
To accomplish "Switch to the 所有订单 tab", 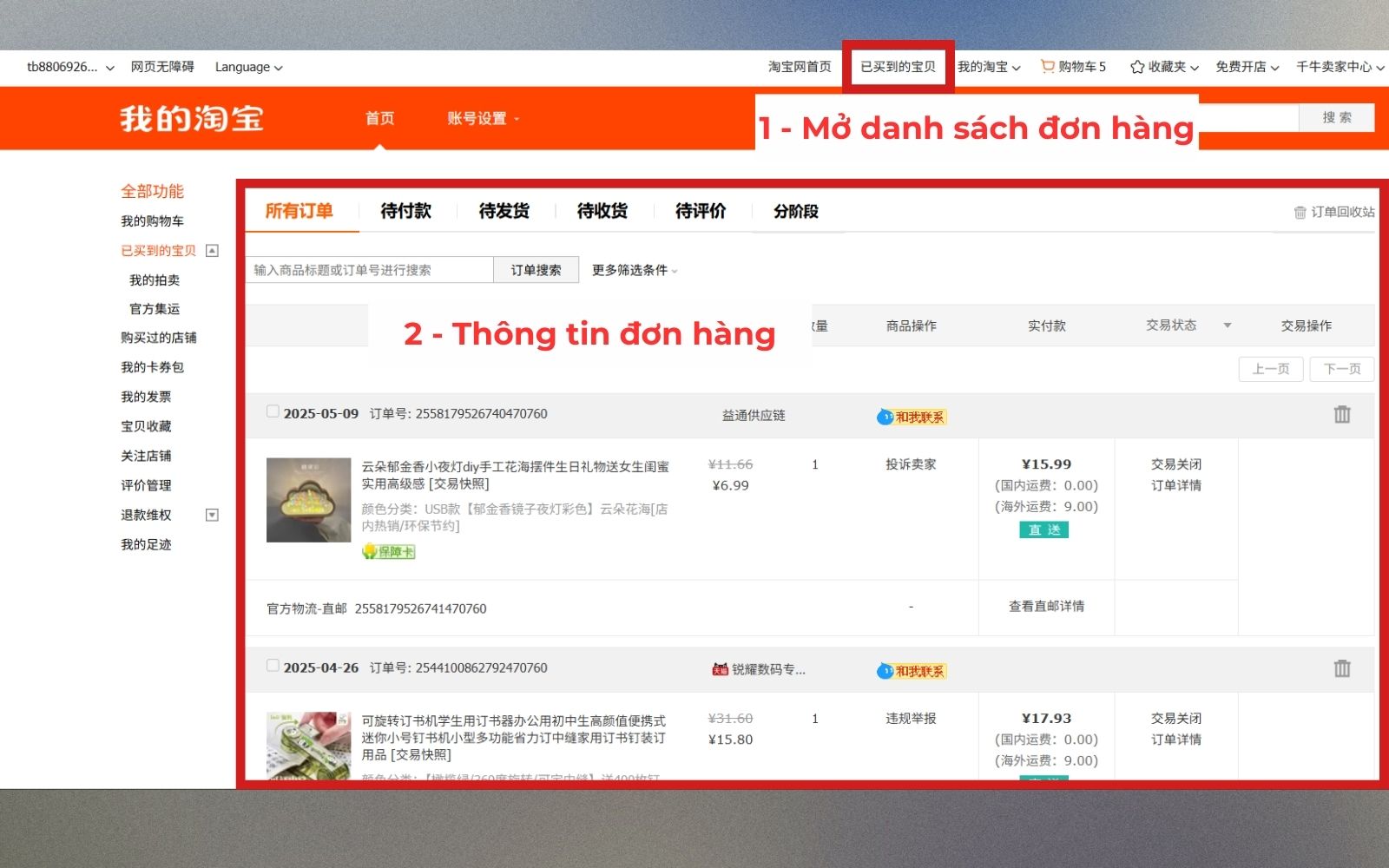I will point(300,211).
